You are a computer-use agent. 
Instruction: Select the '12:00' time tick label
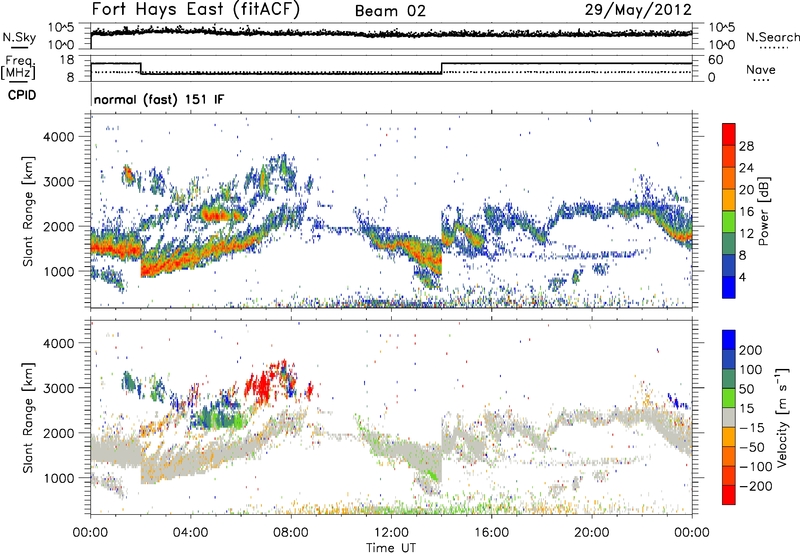point(391,533)
